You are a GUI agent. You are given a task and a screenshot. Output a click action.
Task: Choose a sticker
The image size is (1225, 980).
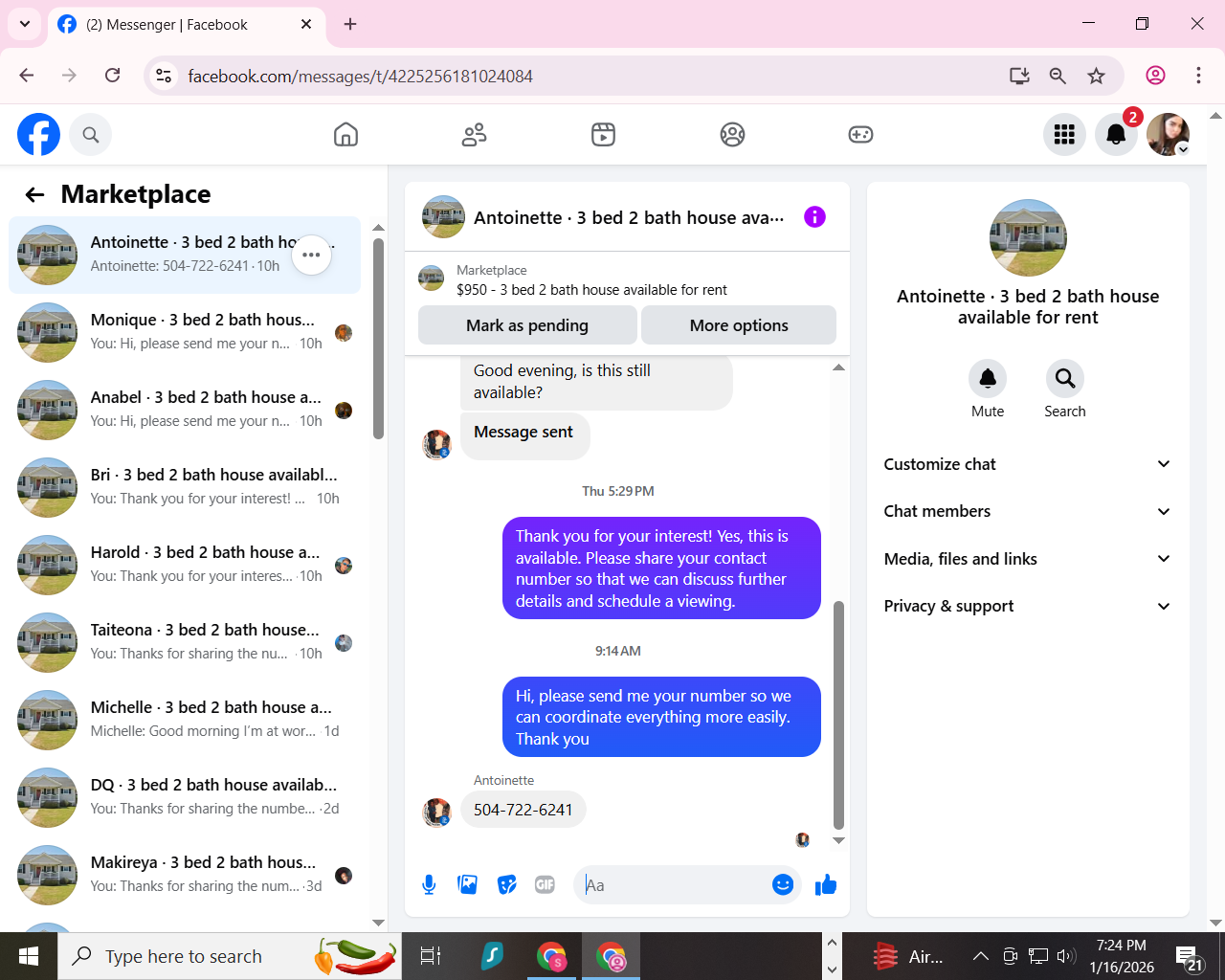pyautogui.click(x=507, y=885)
